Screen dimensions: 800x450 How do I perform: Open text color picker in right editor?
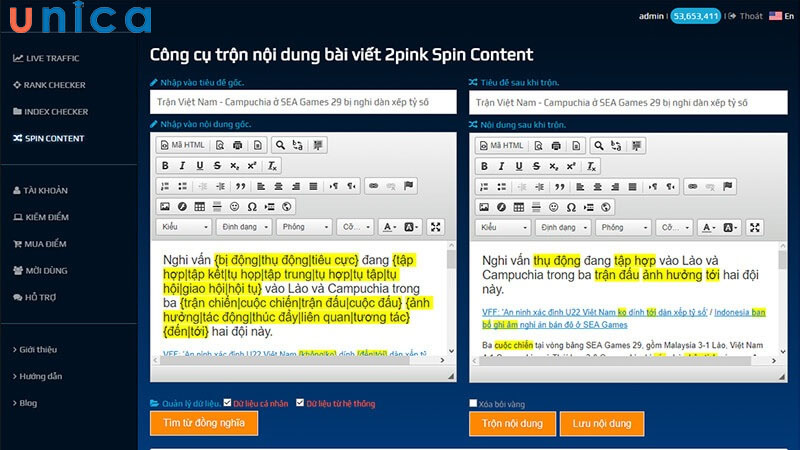[709, 228]
